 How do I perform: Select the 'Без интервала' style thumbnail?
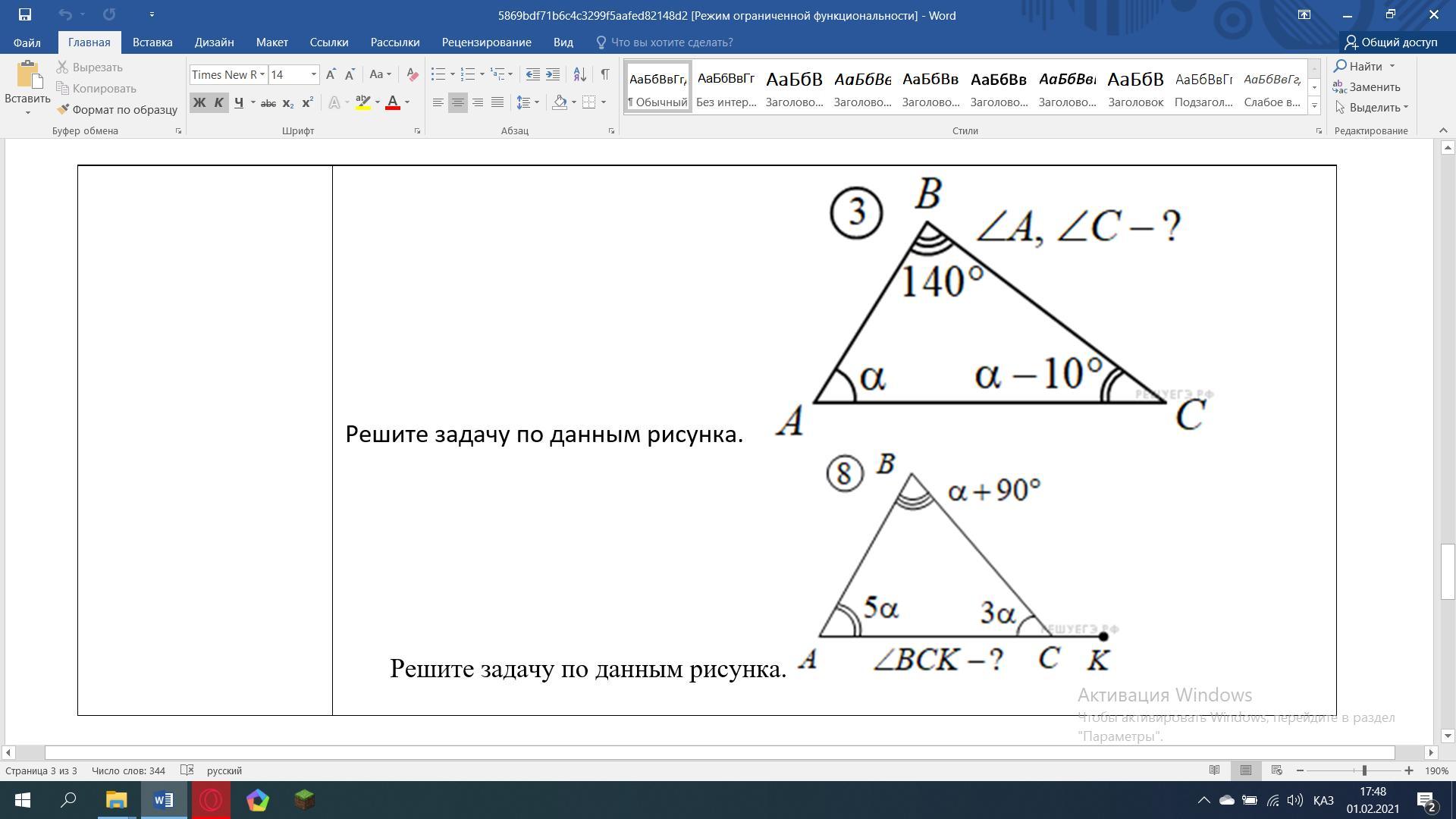[x=726, y=88]
